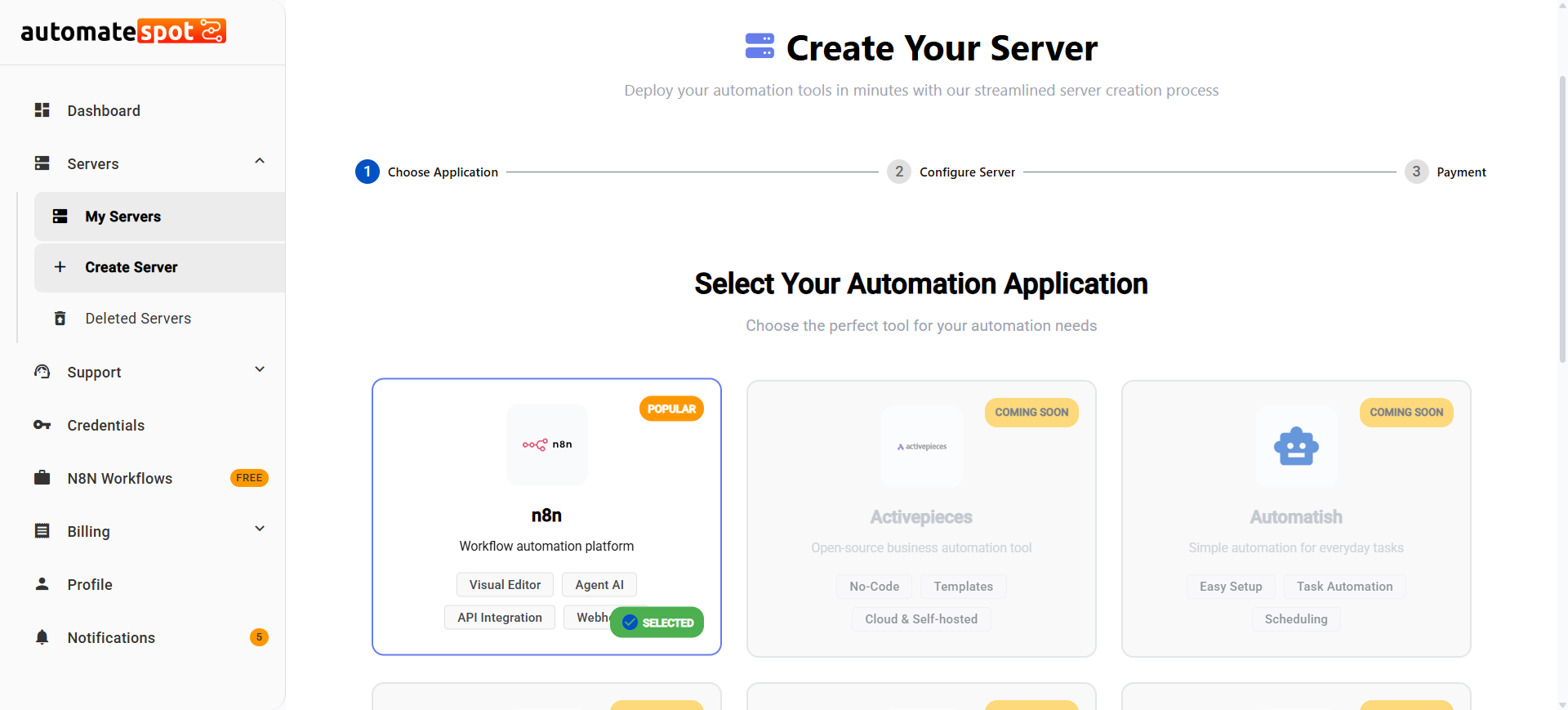Click the n8n card title
The image size is (1568, 710).
(x=546, y=516)
